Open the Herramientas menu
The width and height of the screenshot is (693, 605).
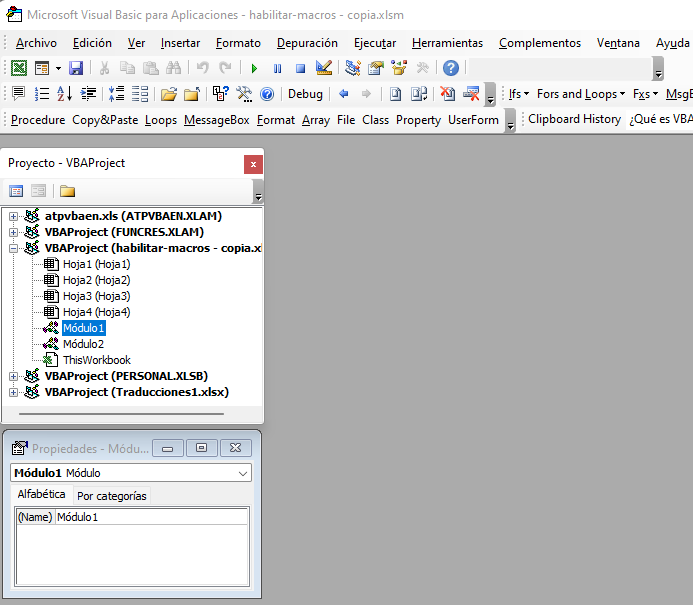(x=447, y=43)
